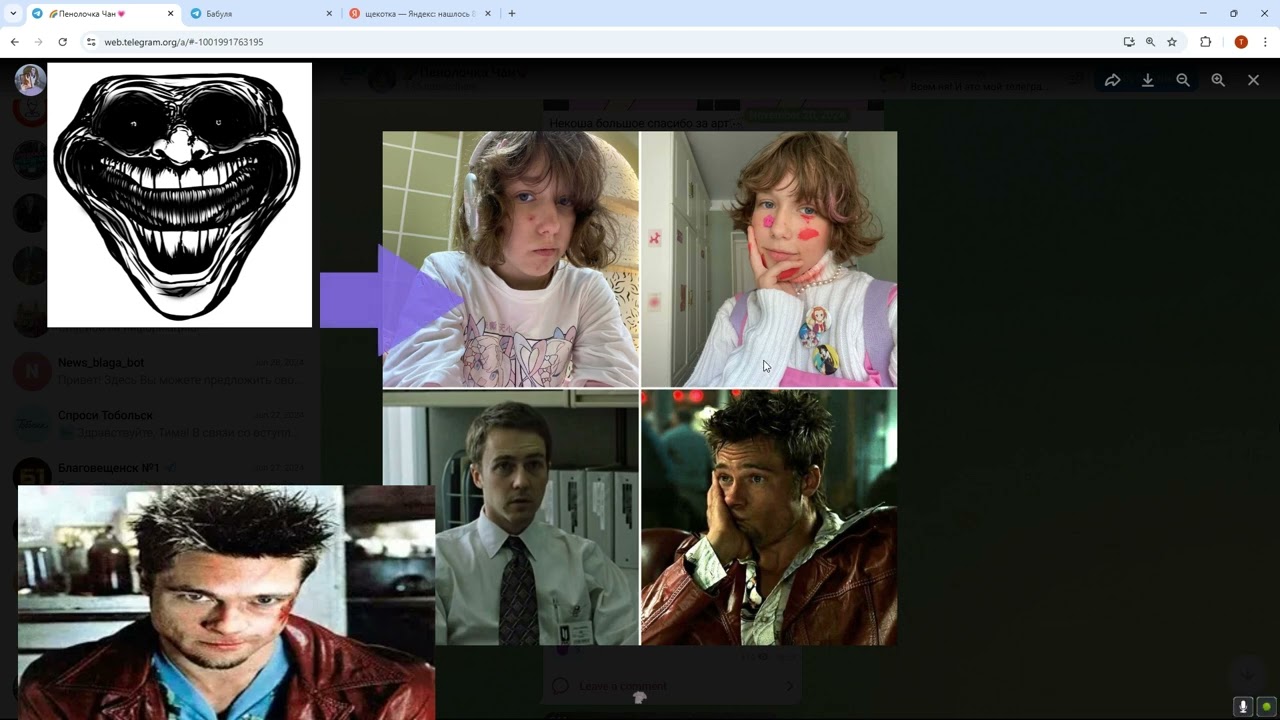Switch to the Пенолочка Чан tab
1280x720 pixels.
[102, 14]
